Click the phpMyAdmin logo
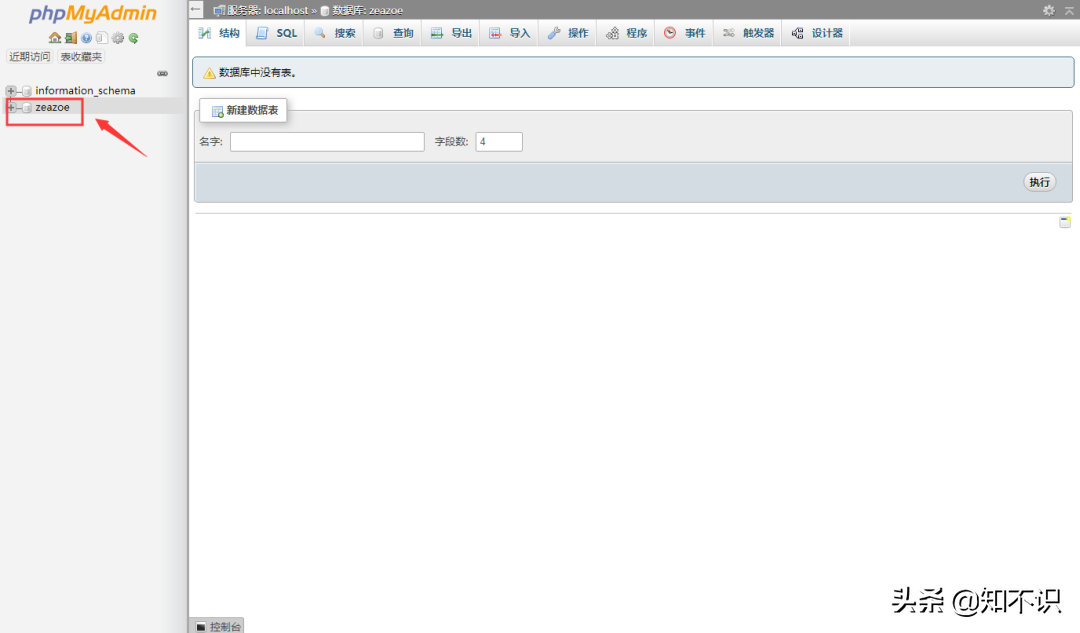The height and width of the screenshot is (633, 1080). pyautogui.click(x=93, y=13)
